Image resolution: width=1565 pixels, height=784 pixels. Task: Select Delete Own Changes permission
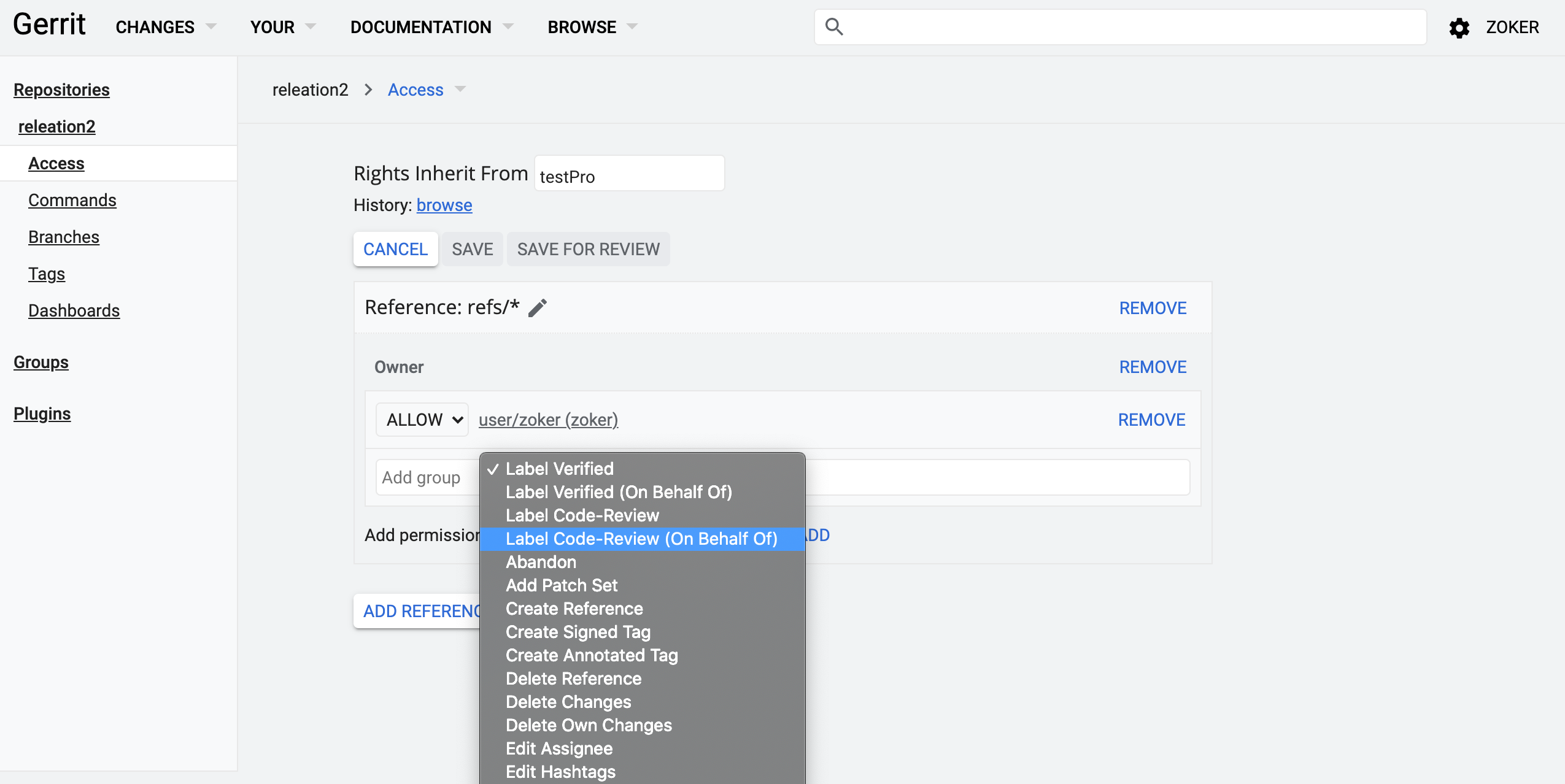click(x=642, y=725)
